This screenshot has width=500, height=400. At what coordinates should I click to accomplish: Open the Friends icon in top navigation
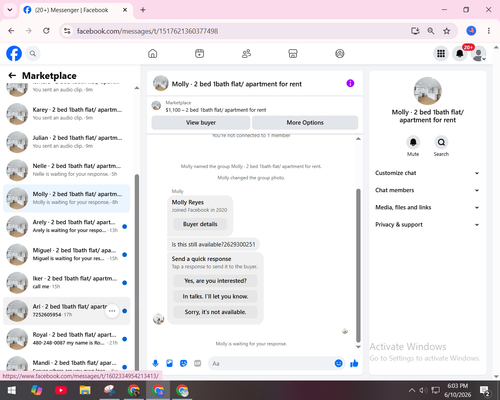[246, 53]
